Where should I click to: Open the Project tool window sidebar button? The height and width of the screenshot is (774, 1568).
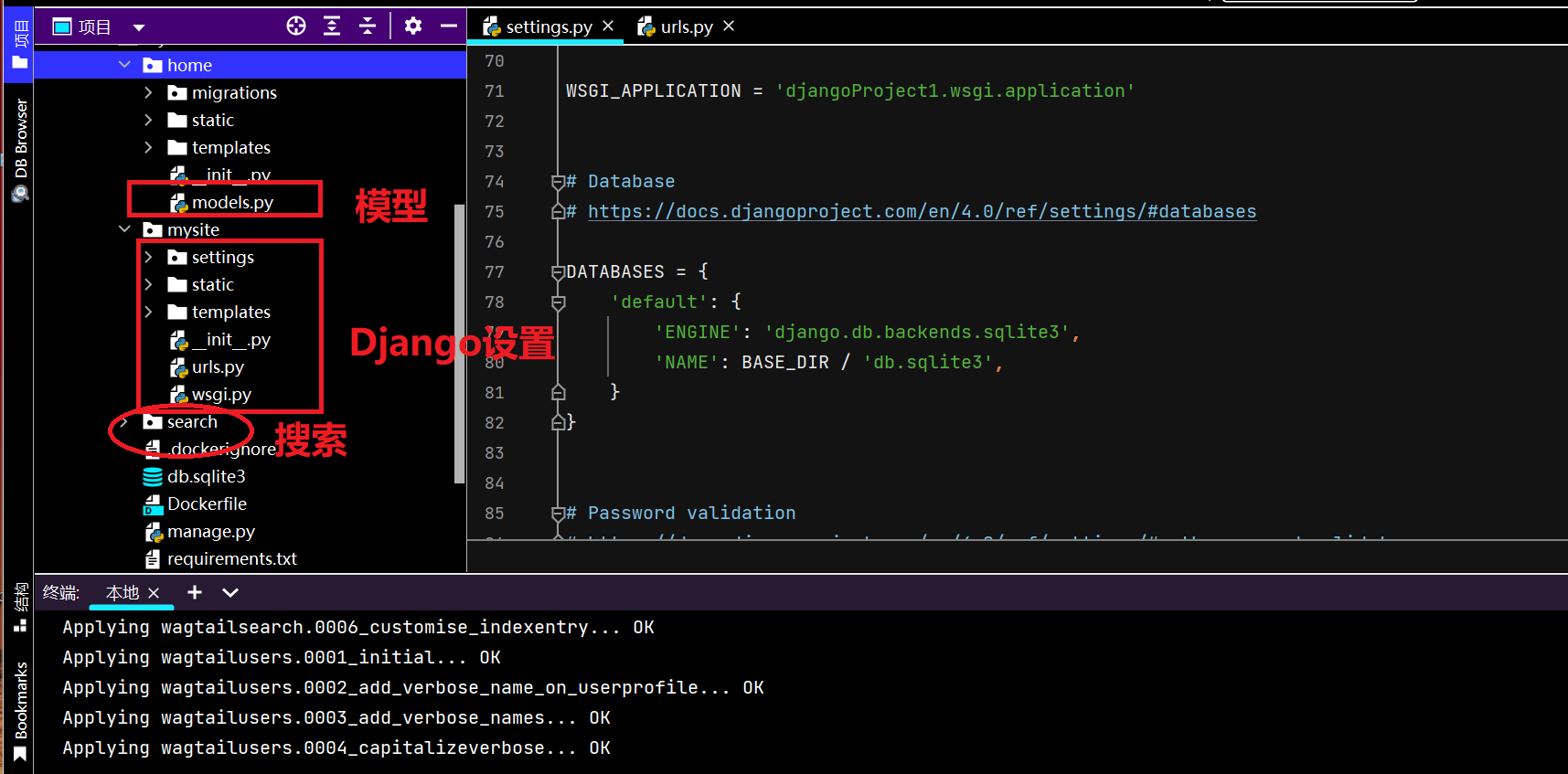20,45
